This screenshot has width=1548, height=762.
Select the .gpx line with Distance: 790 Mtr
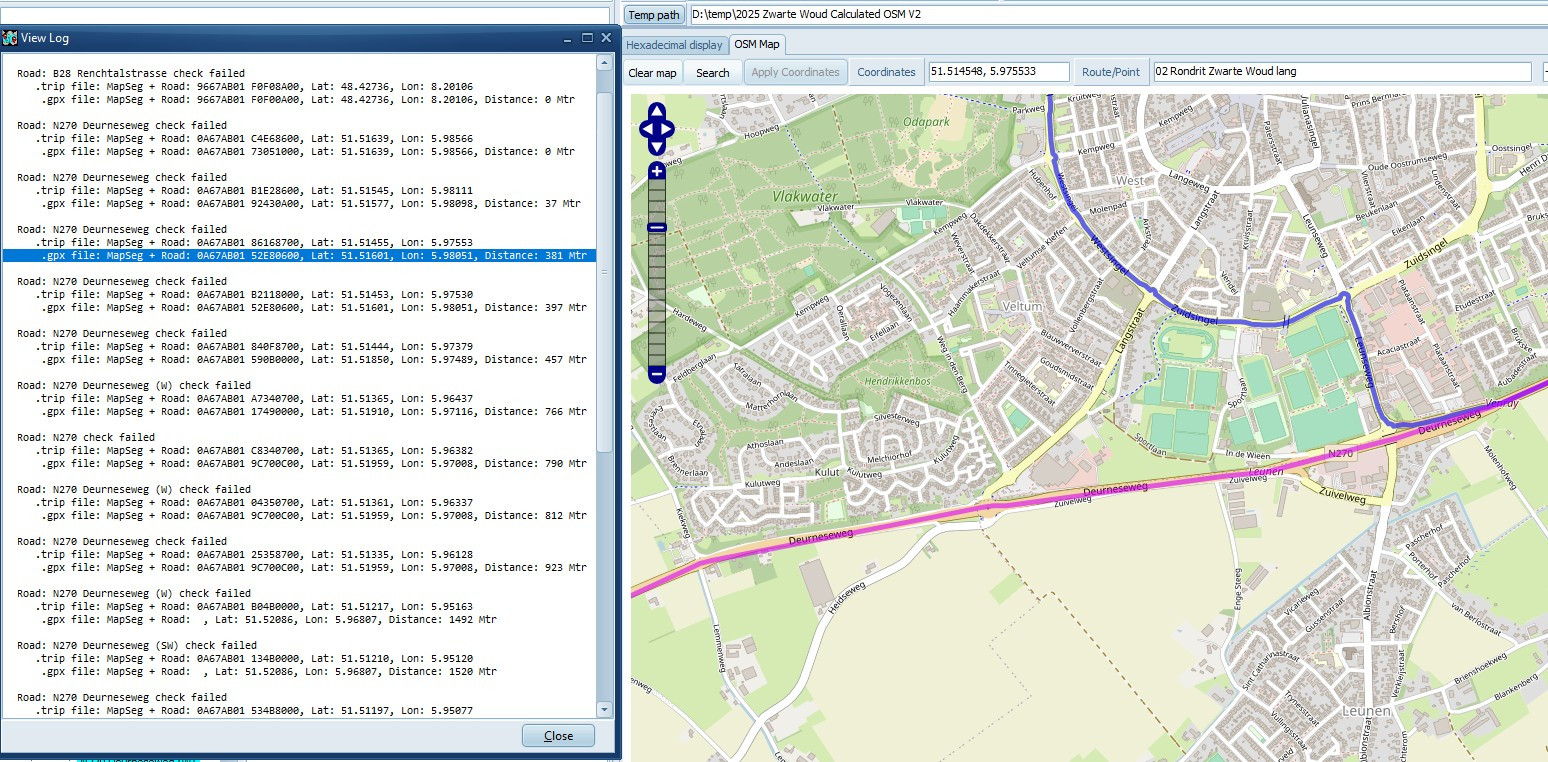pyautogui.click(x=314, y=464)
